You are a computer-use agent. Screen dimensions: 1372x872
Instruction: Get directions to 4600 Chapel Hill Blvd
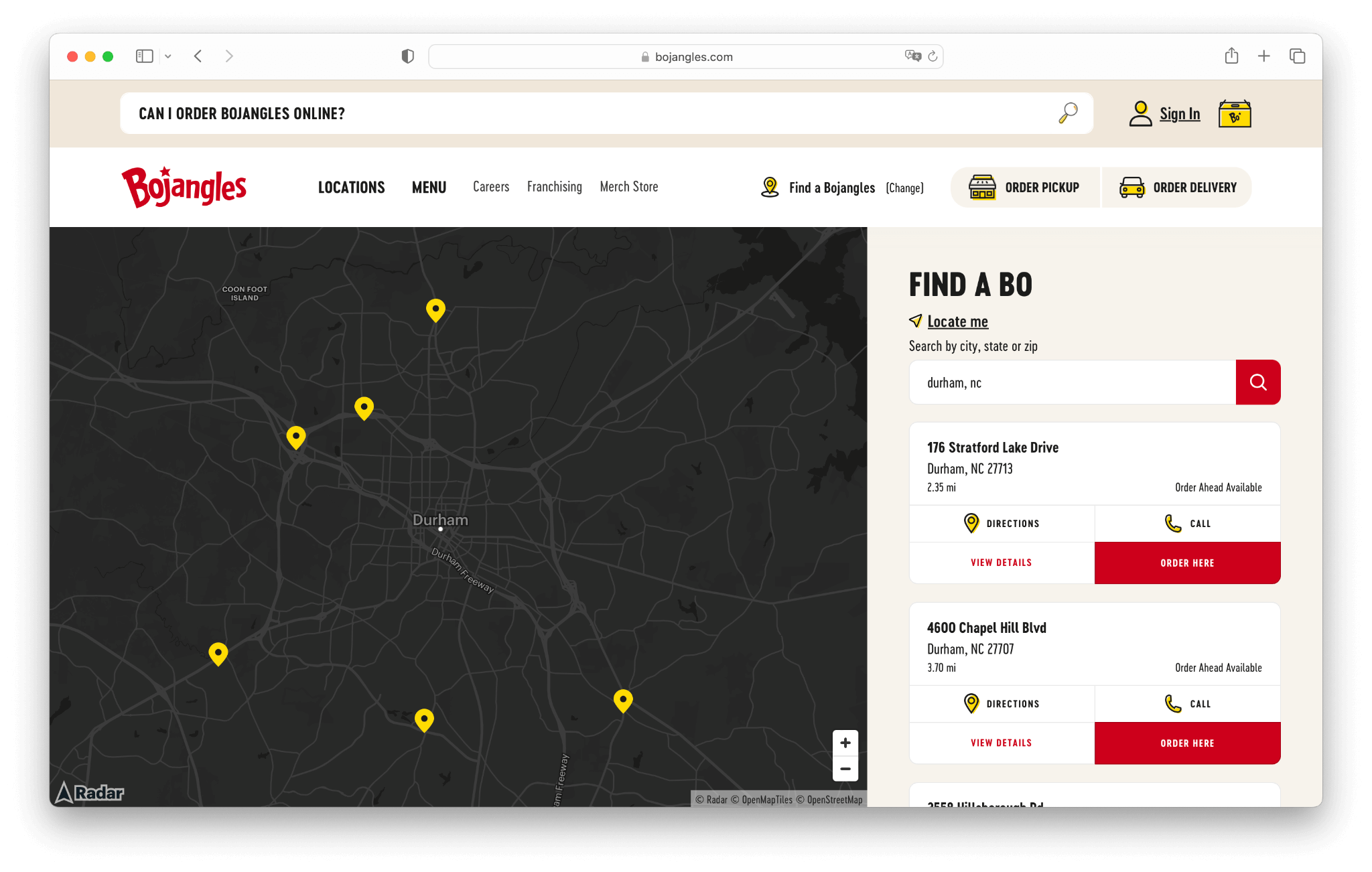(1002, 704)
